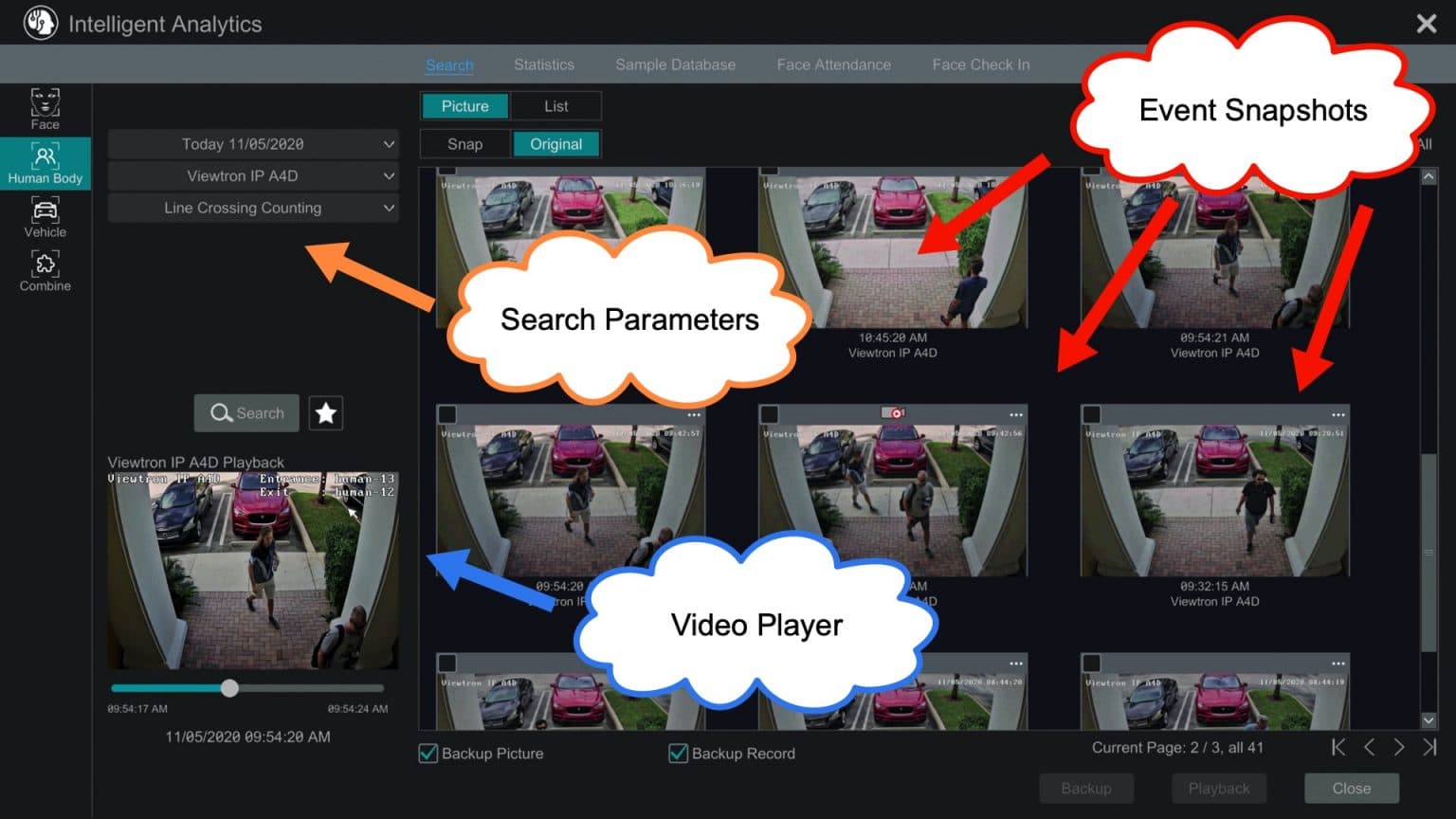Viewport: 1456px width, 819px height.
Task: Go to the previous results page
Action: [1369, 748]
